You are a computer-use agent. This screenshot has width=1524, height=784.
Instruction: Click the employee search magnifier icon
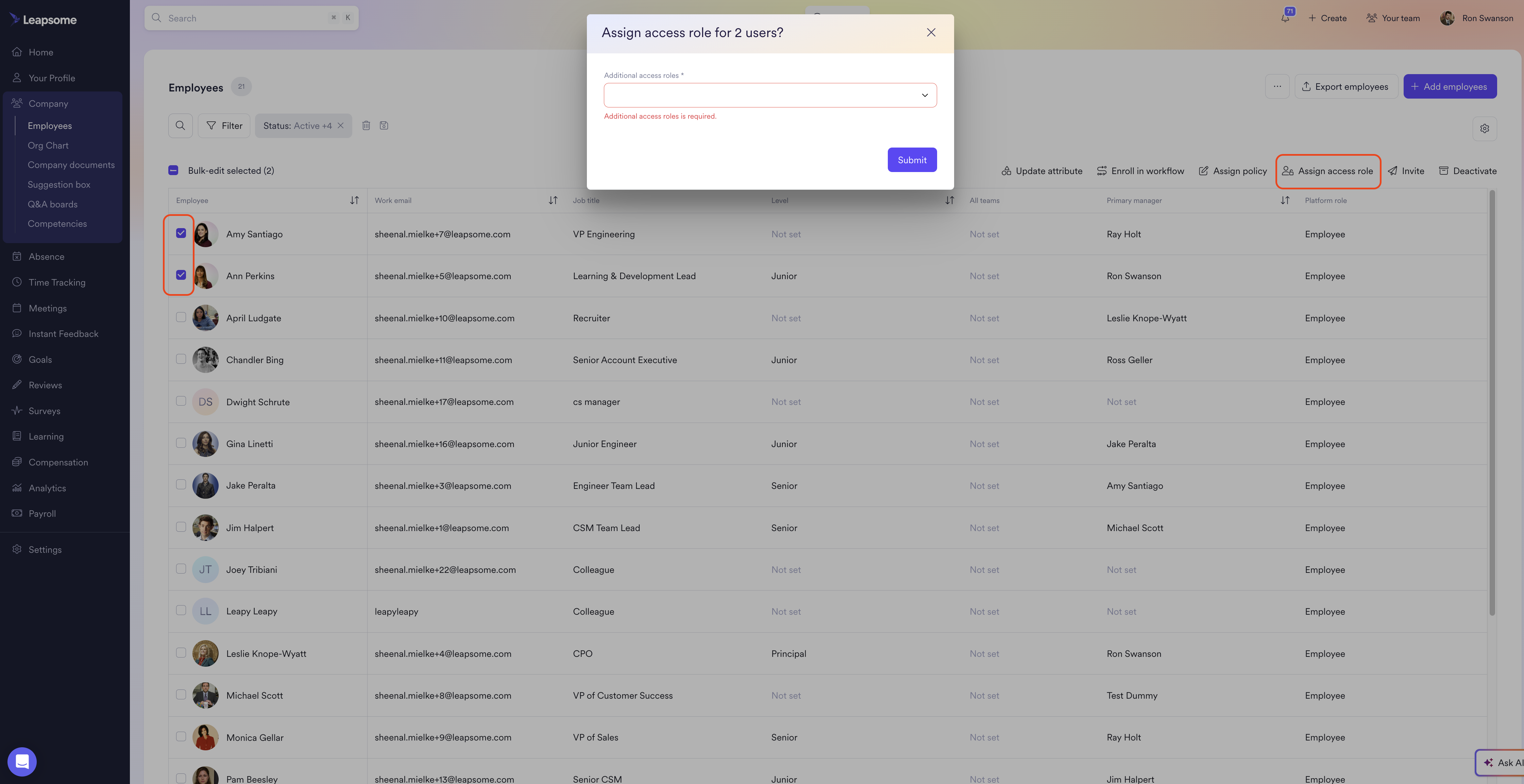click(x=181, y=125)
